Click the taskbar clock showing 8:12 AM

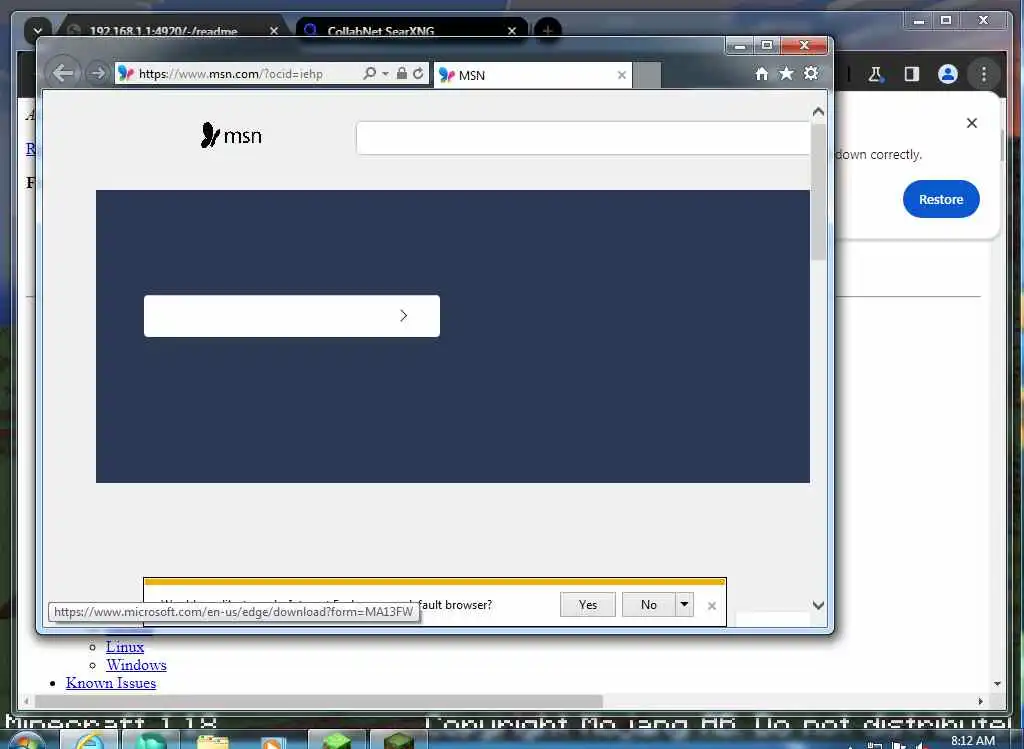(972, 741)
